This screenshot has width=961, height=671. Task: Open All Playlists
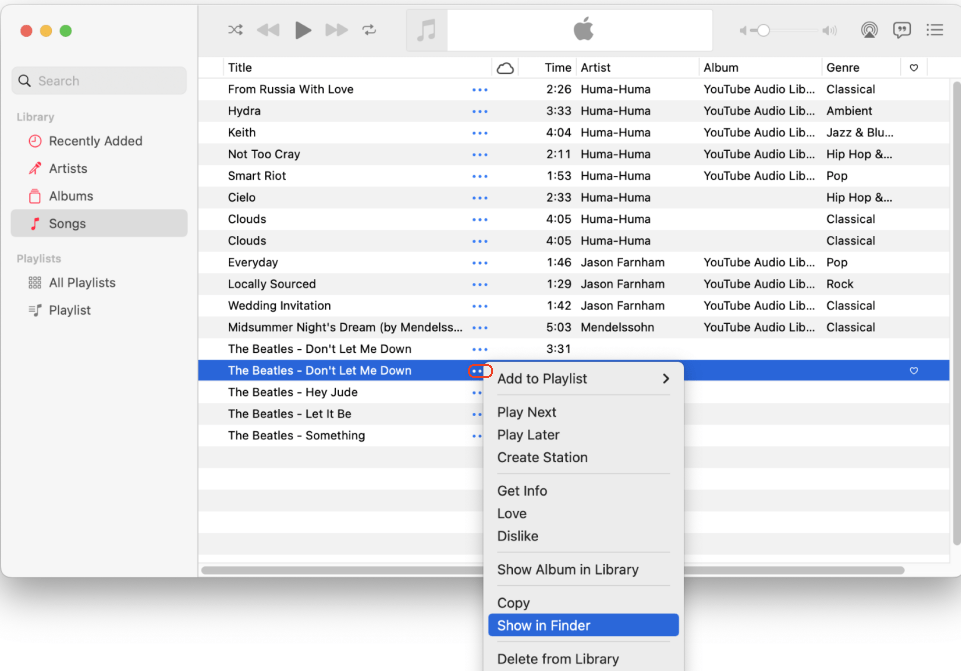pyautogui.click(x=82, y=283)
